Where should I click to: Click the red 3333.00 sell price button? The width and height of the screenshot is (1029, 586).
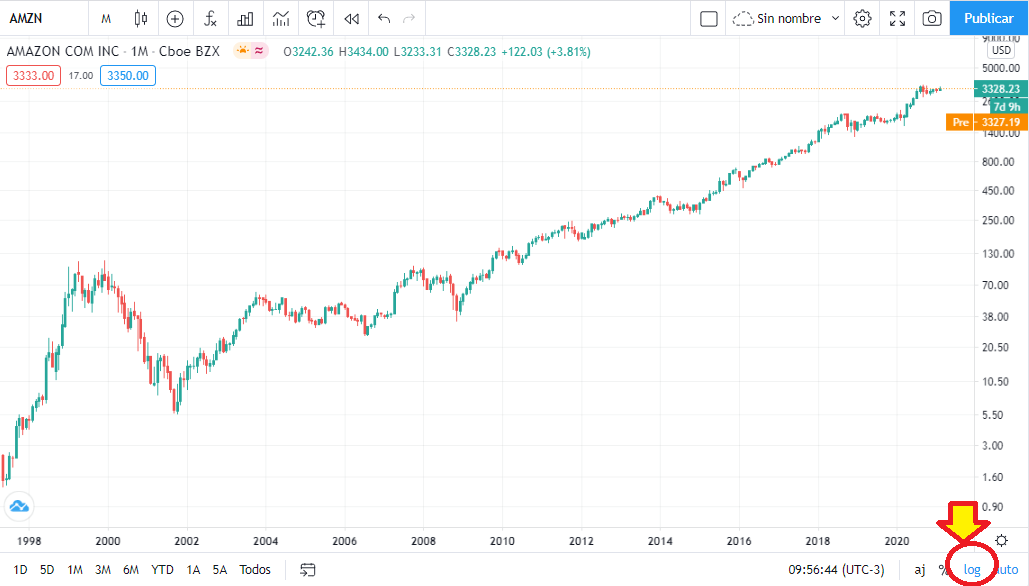click(33, 75)
